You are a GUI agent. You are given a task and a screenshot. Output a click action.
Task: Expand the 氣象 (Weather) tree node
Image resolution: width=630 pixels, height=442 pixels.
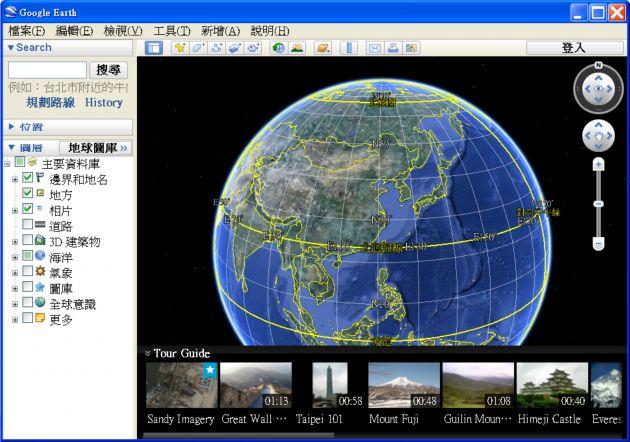tap(14, 272)
